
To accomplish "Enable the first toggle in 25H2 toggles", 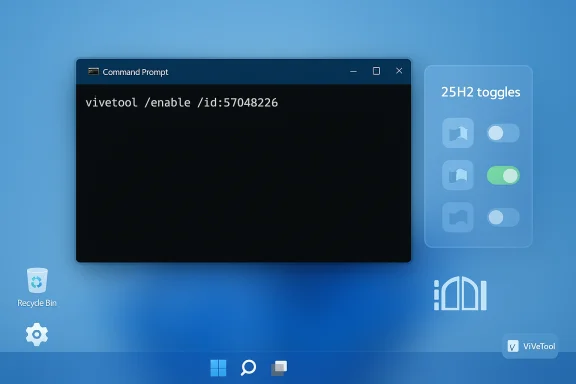I will (x=503, y=133).
